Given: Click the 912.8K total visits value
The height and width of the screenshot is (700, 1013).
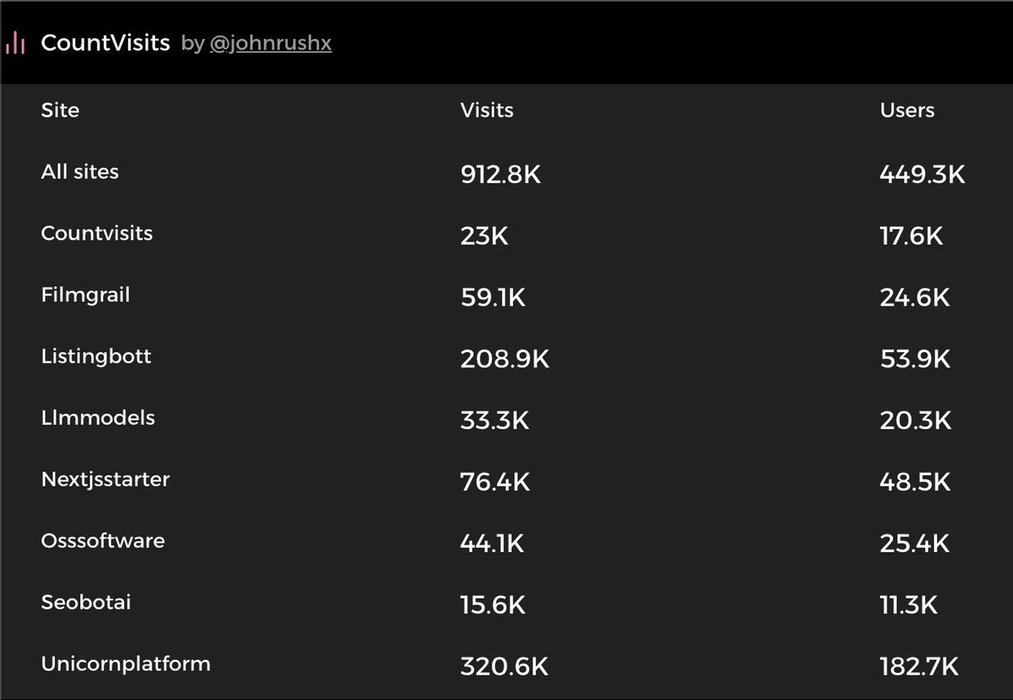Looking at the screenshot, I should tap(500, 175).
